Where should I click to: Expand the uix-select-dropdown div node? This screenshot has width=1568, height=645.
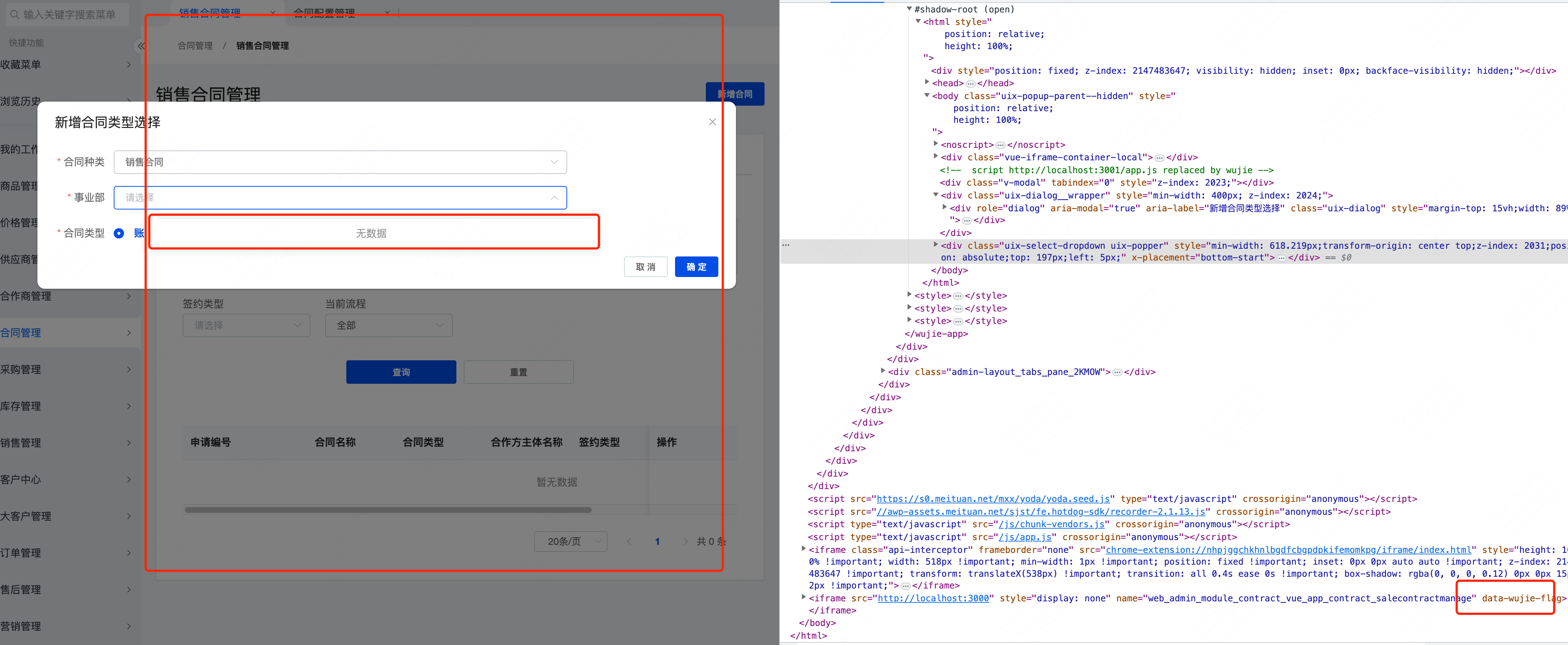click(x=936, y=245)
